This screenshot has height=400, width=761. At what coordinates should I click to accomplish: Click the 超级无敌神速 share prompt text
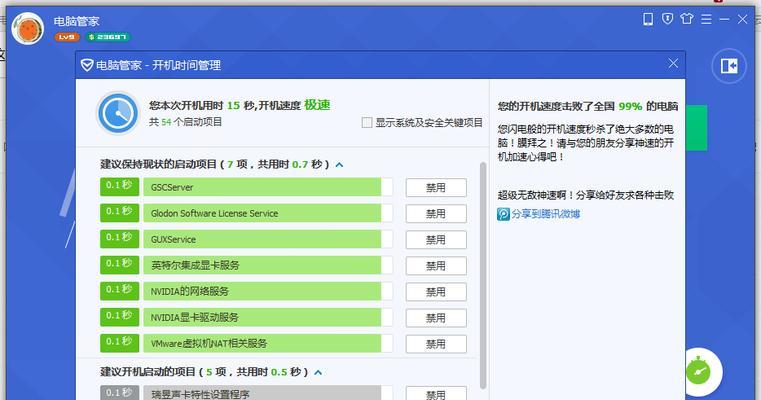(586, 195)
